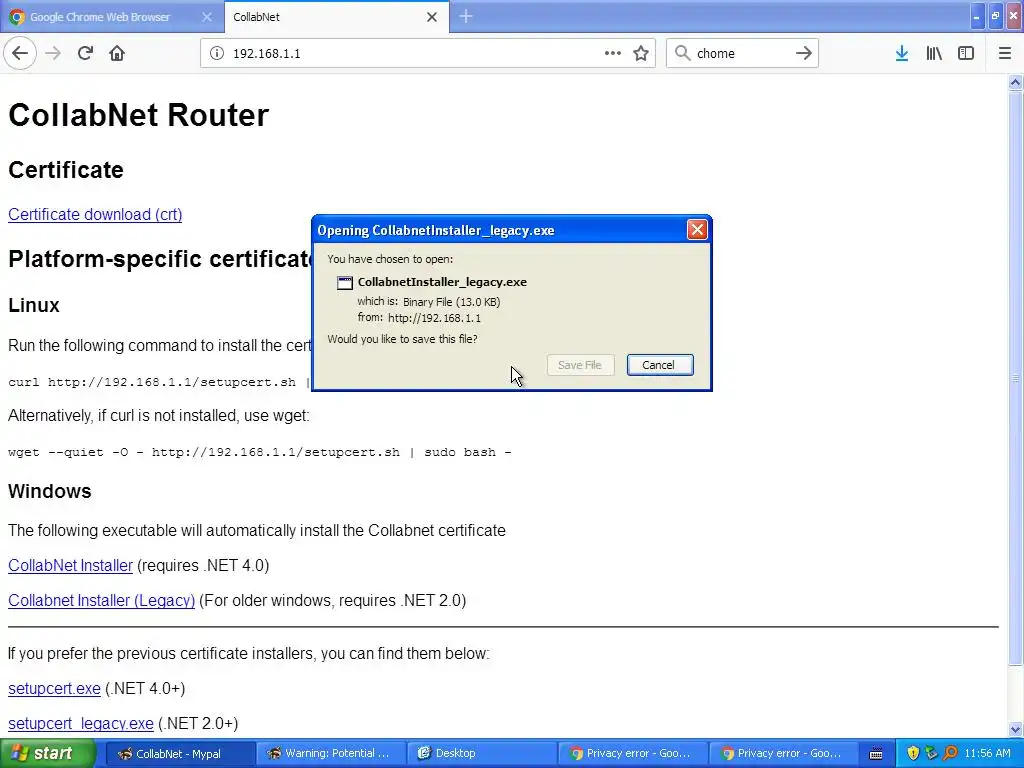Click the search magnifier icon
Viewport: 1024px width, 768px height.
coord(682,53)
